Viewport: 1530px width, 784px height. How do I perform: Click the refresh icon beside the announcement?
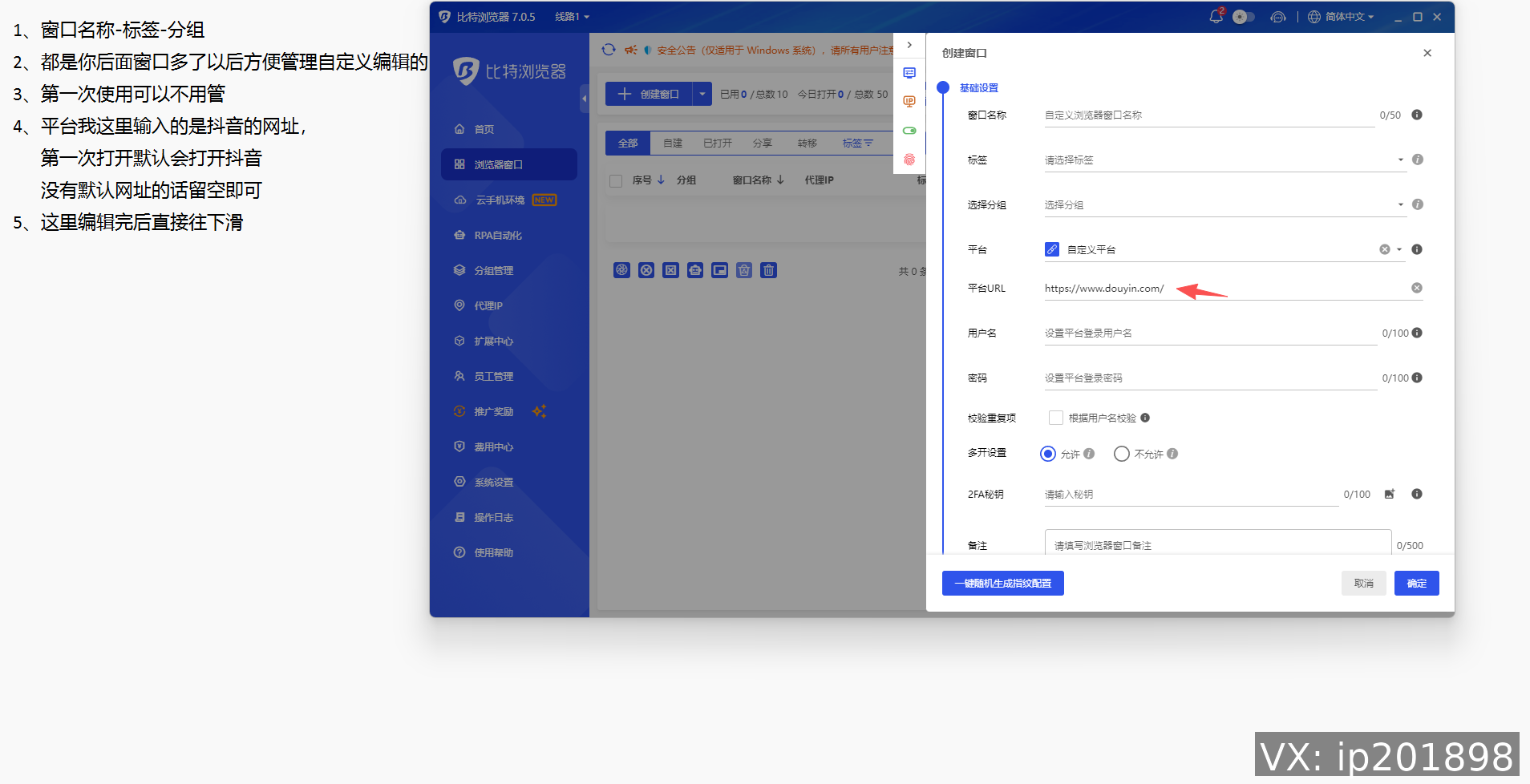609,50
